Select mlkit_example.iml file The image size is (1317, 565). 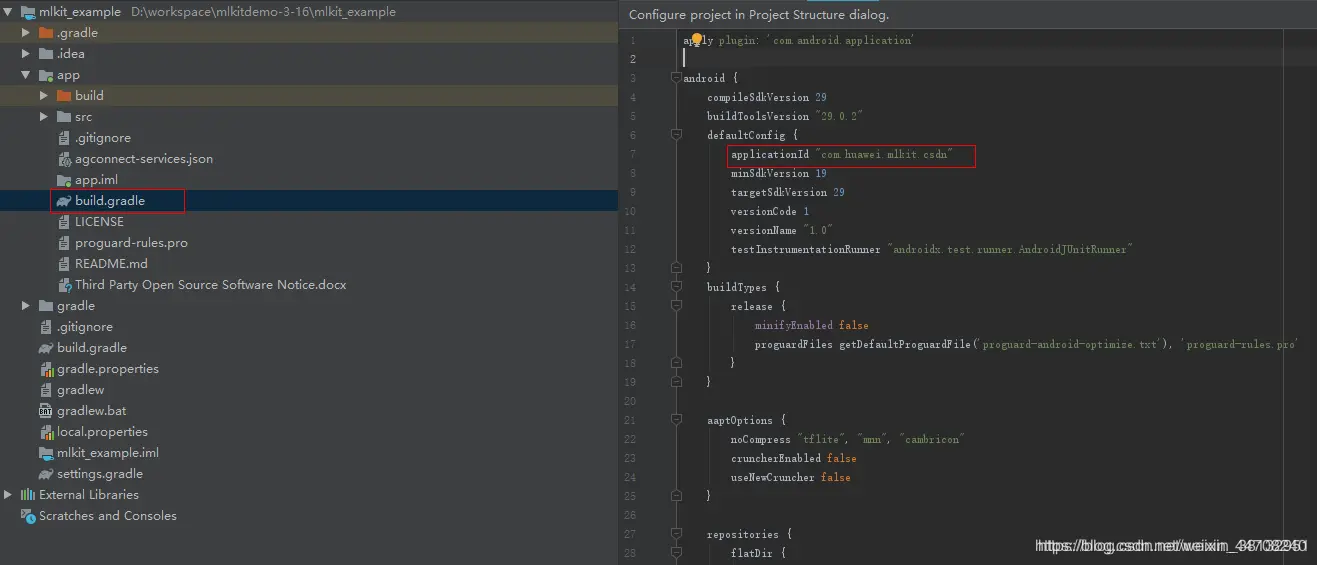[x=108, y=453]
